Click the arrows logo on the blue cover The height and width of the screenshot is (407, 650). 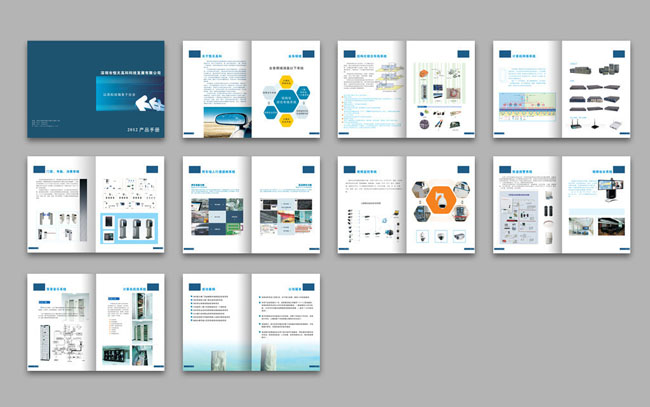point(143,101)
